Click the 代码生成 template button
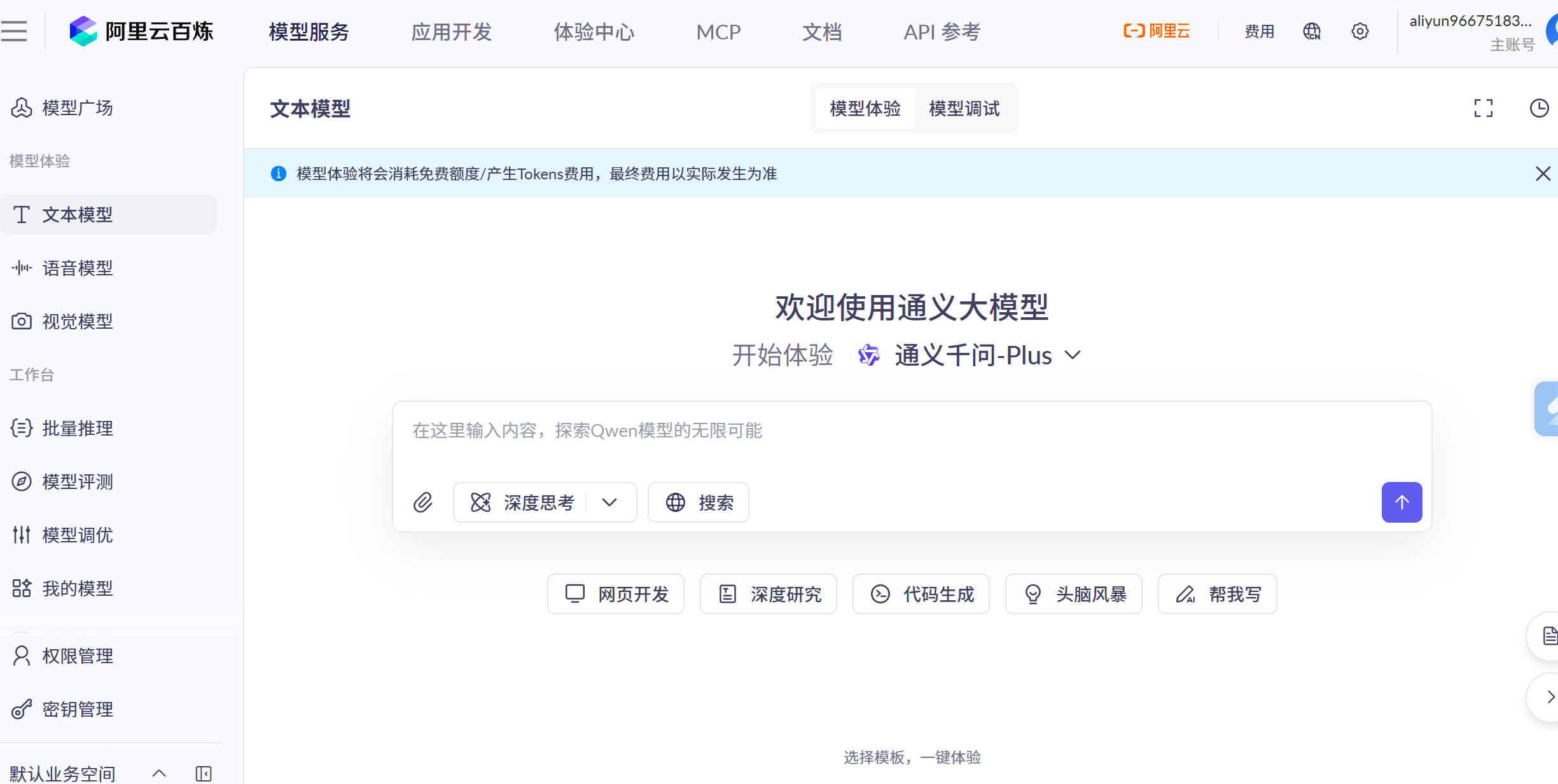Image resolution: width=1558 pixels, height=784 pixels. 921,594
